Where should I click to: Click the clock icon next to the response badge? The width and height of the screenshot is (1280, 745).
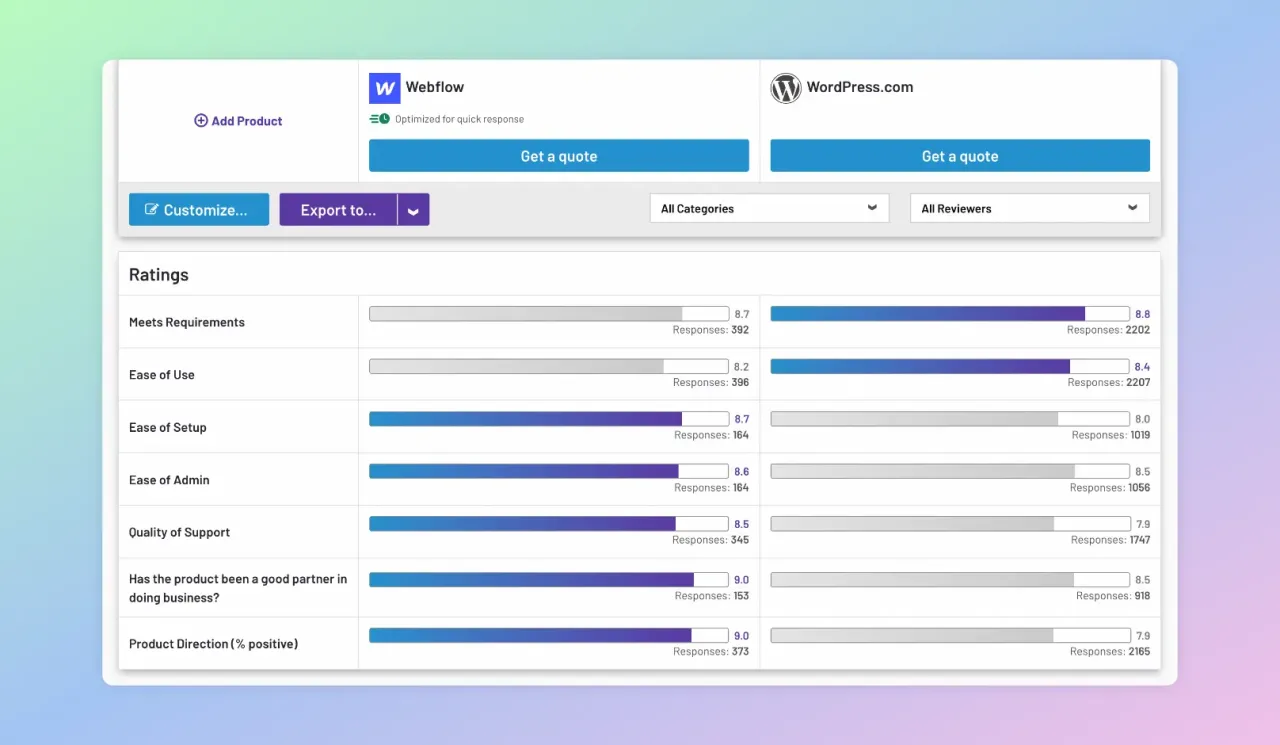click(x=383, y=118)
